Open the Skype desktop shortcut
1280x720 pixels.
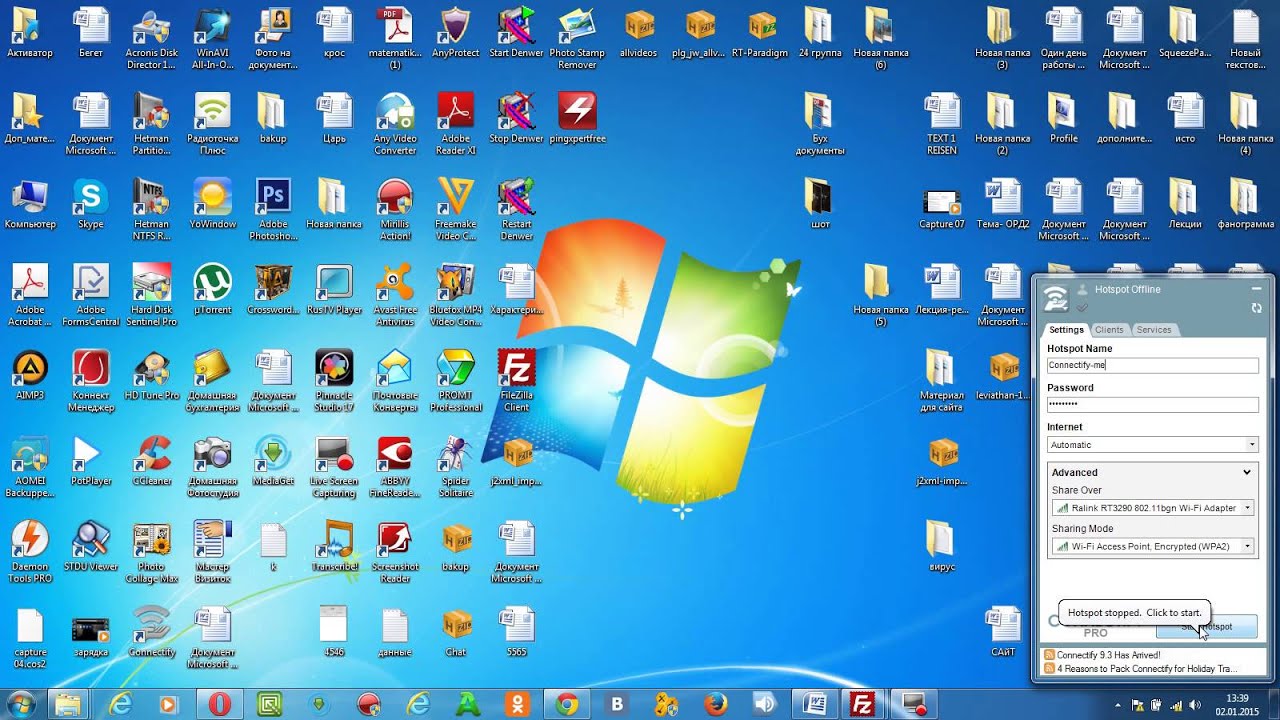pos(90,204)
